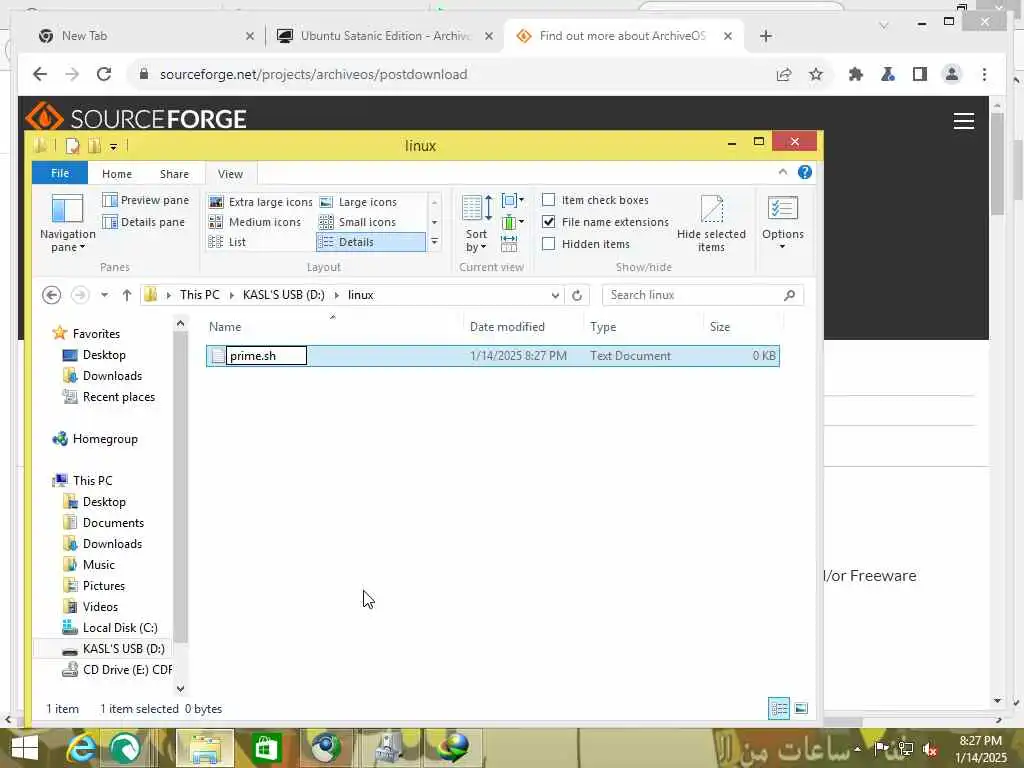Select This PC in navigation pane
The image size is (1024, 768).
tap(82, 481)
